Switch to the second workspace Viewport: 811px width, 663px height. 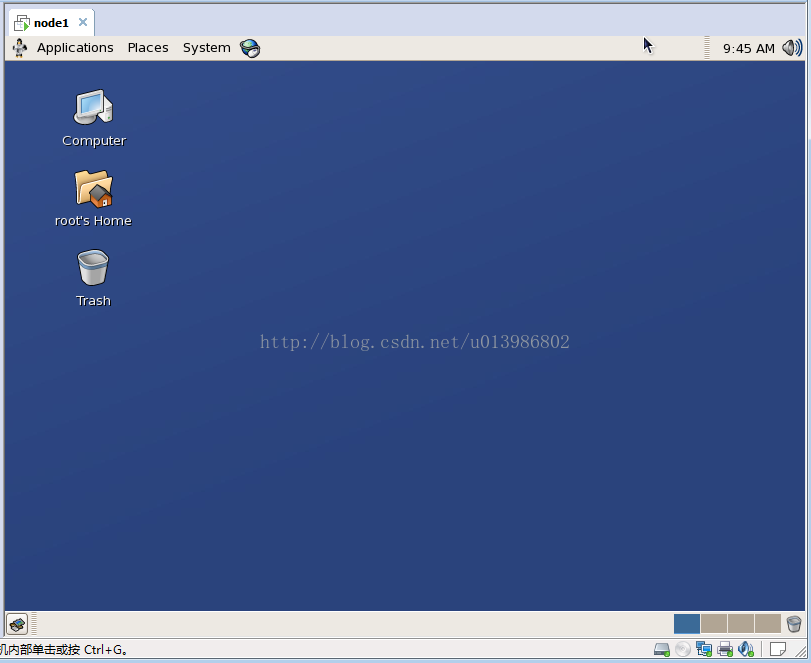pos(714,624)
